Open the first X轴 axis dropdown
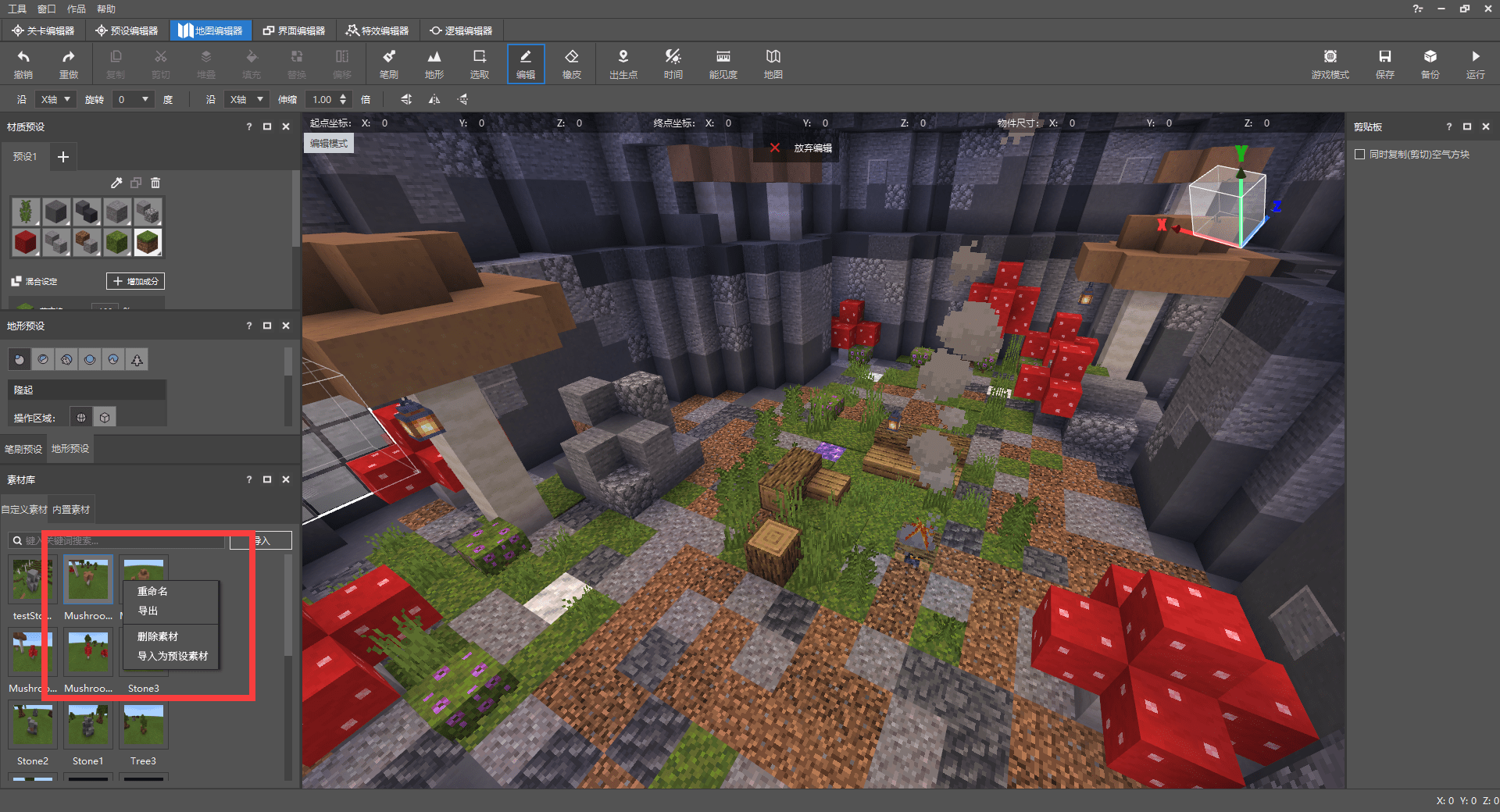The height and width of the screenshot is (812, 1500). (x=56, y=99)
